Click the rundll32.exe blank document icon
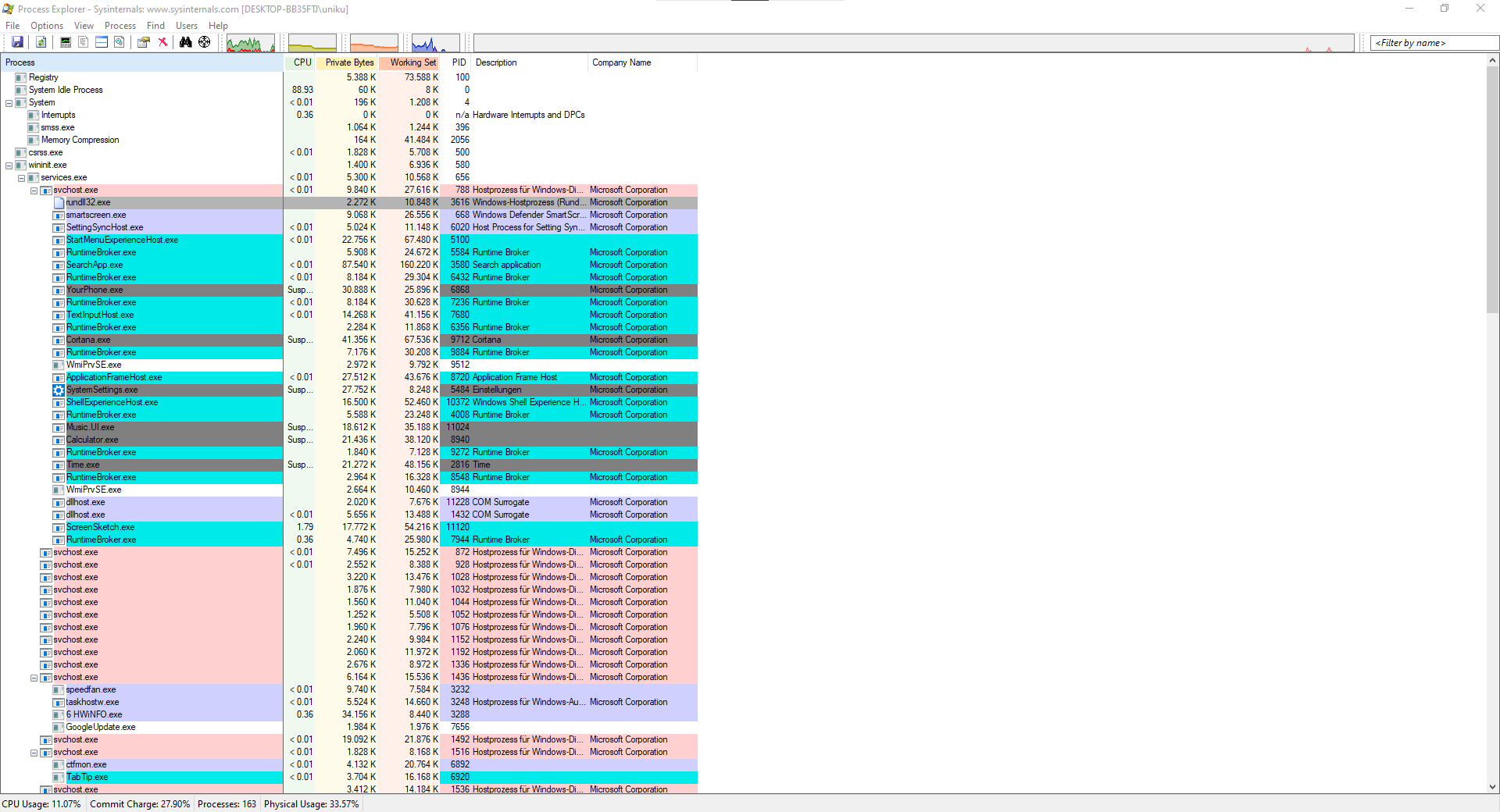The width and height of the screenshot is (1500, 812). pos(59,202)
